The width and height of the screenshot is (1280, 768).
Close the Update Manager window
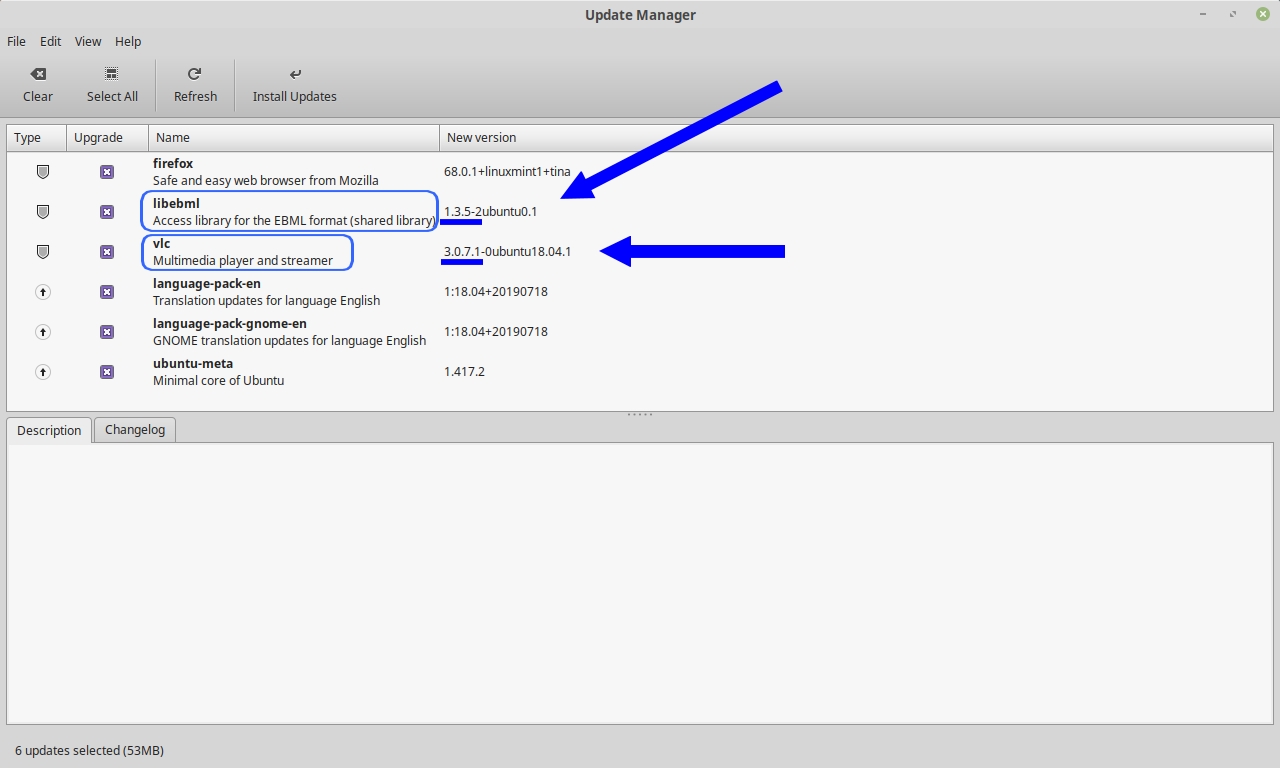[1263, 14]
